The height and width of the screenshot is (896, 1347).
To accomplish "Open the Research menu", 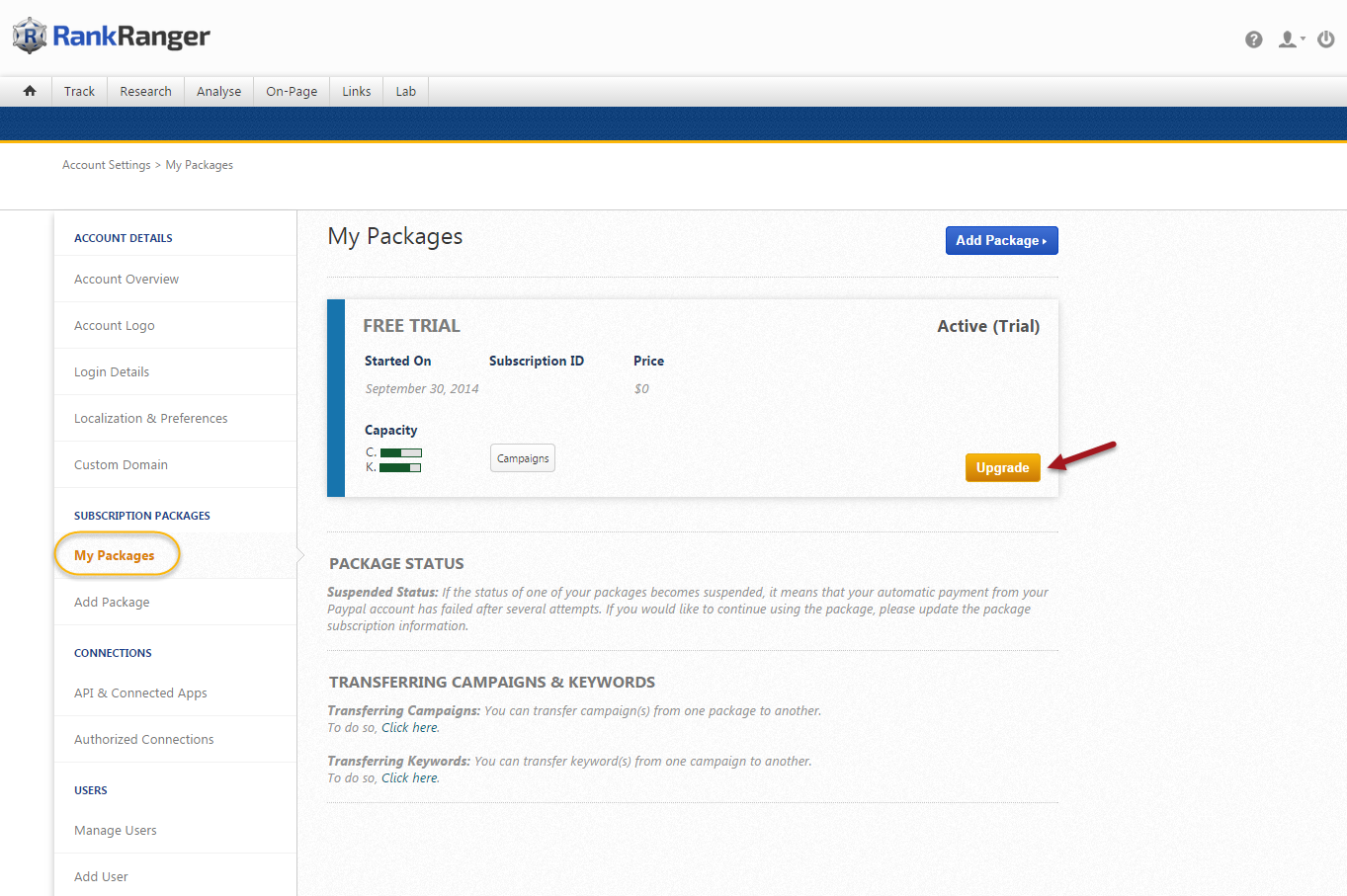I will tap(145, 91).
